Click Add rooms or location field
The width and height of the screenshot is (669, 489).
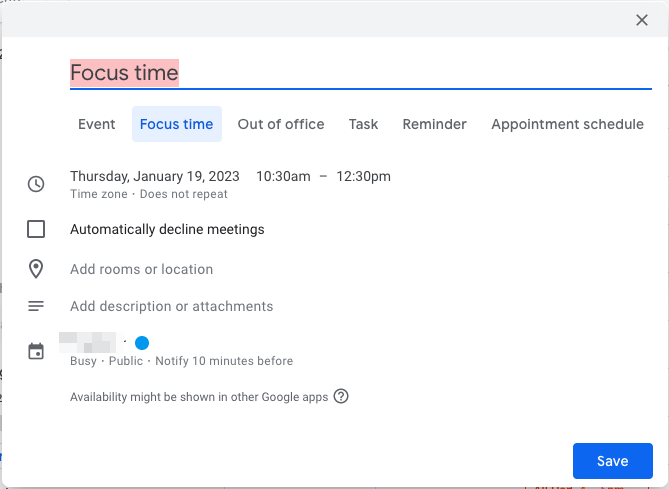pos(141,269)
